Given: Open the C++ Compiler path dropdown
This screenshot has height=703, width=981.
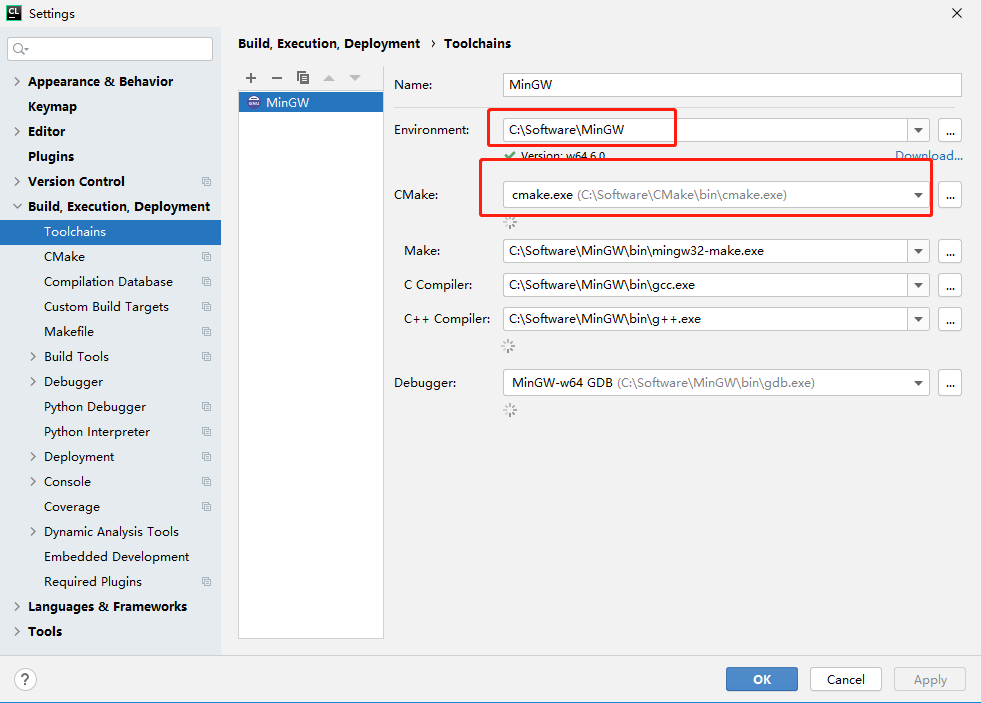Looking at the screenshot, I should [918, 319].
